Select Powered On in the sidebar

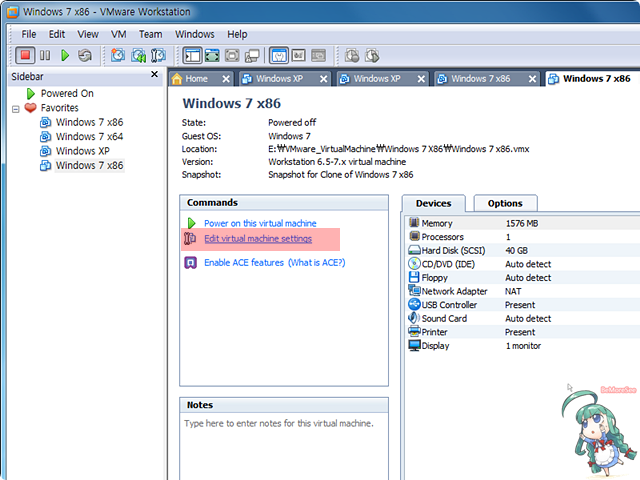click(67, 93)
